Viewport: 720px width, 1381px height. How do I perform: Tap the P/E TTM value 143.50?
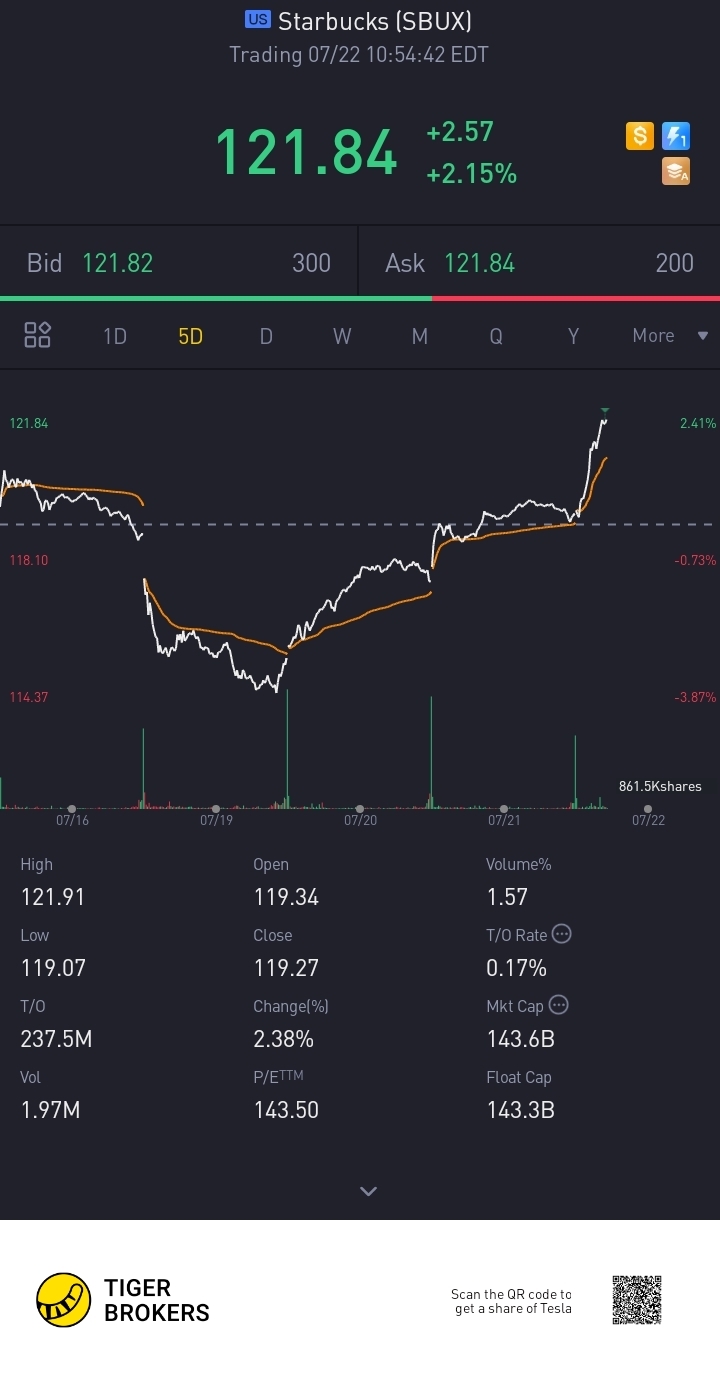click(x=286, y=1110)
